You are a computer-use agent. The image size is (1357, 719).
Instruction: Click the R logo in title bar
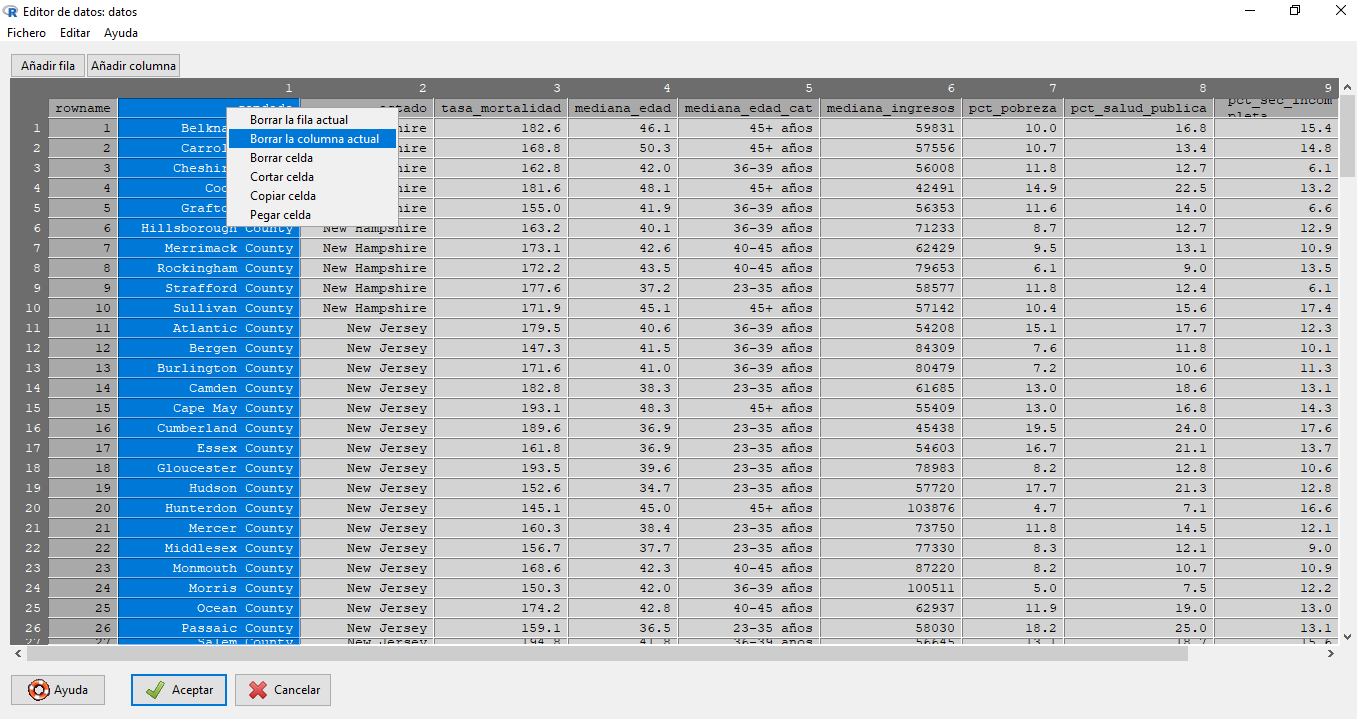click(x=12, y=11)
